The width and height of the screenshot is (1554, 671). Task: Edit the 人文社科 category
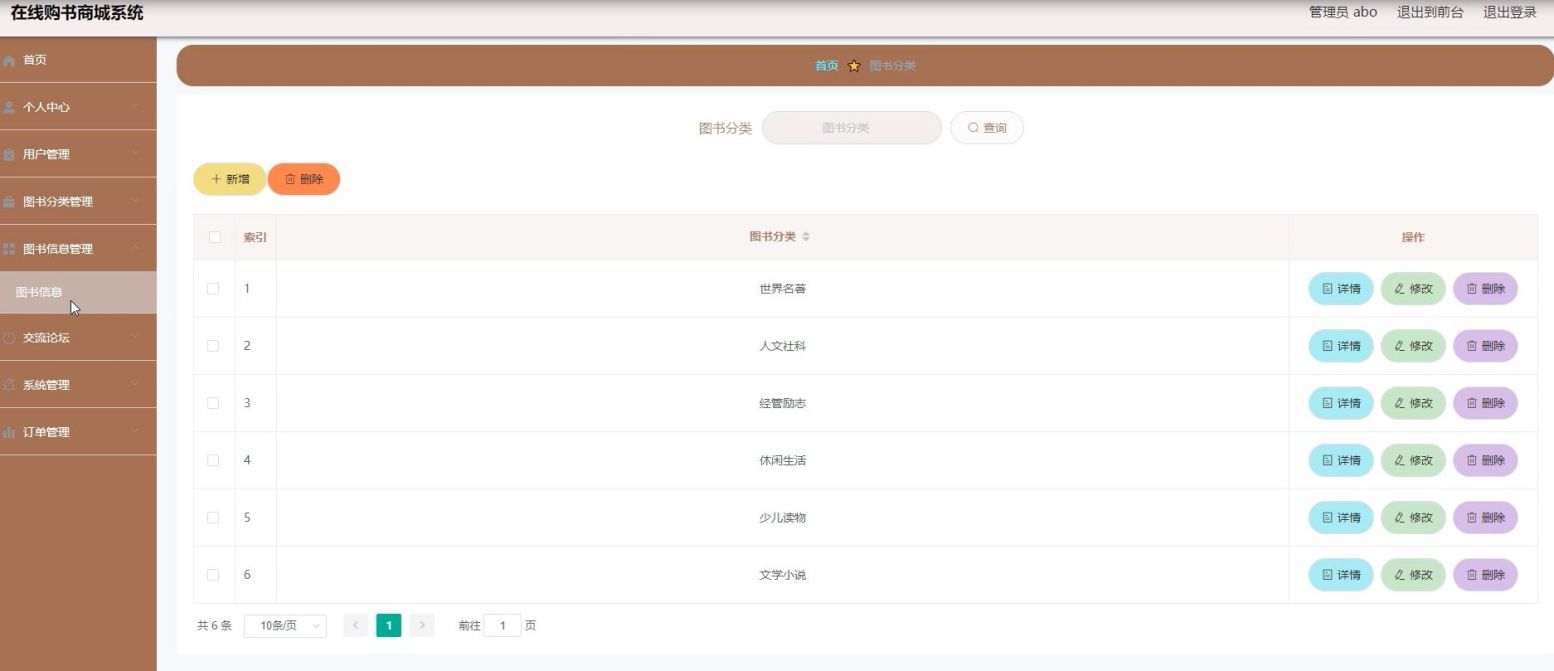click(x=1413, y=346)
